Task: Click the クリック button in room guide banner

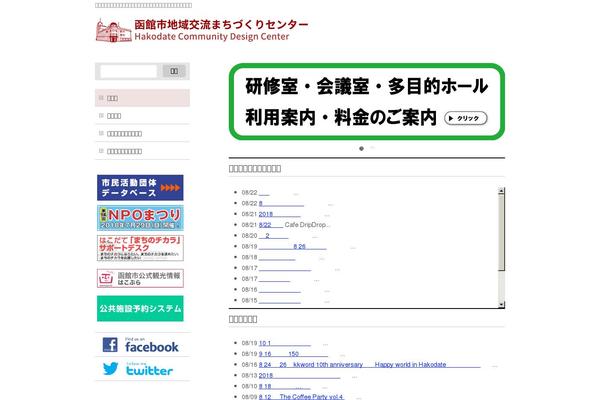Action: pos(466,118)
